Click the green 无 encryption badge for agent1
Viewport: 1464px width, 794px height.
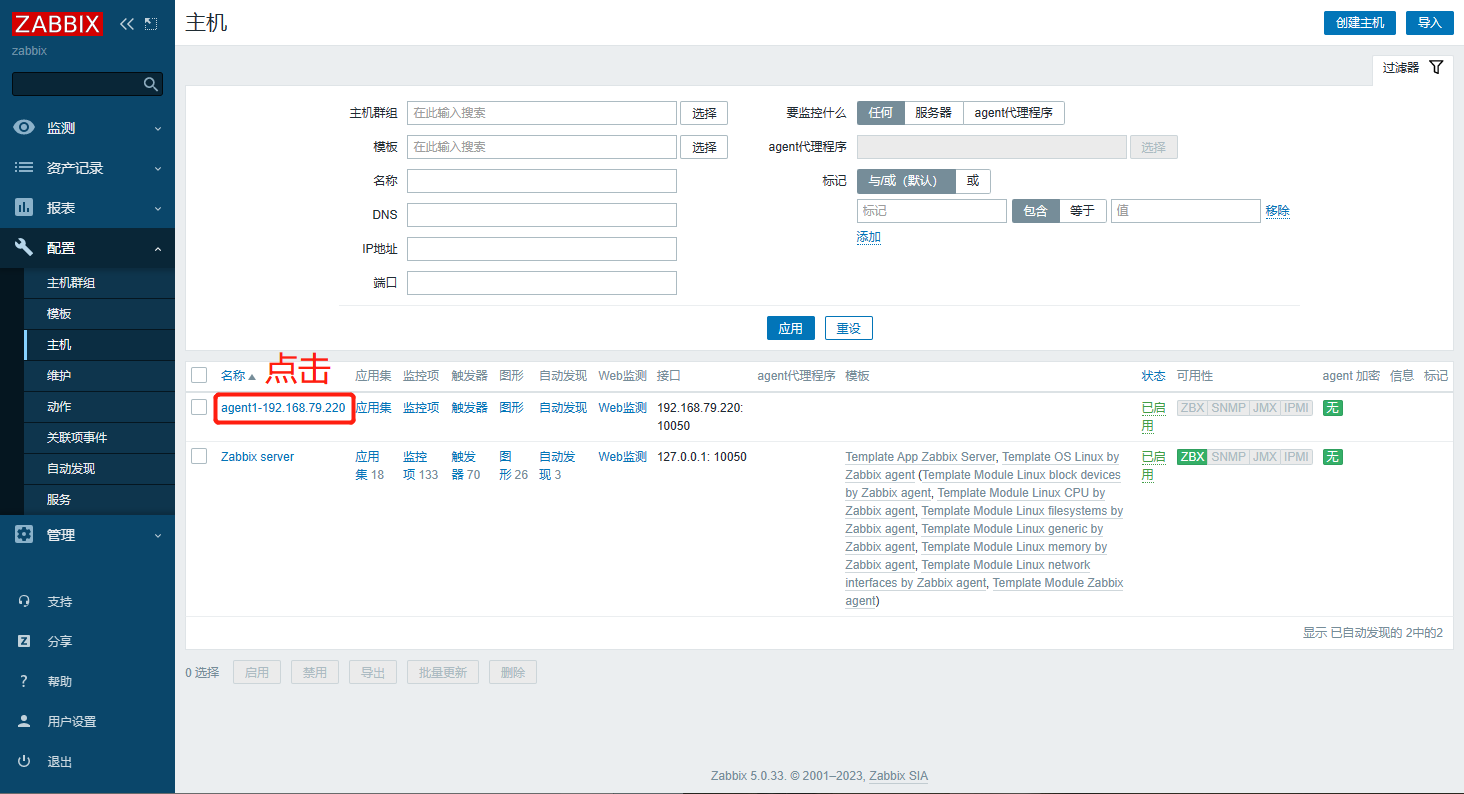pyautogui.click(x=1332, y=408)
